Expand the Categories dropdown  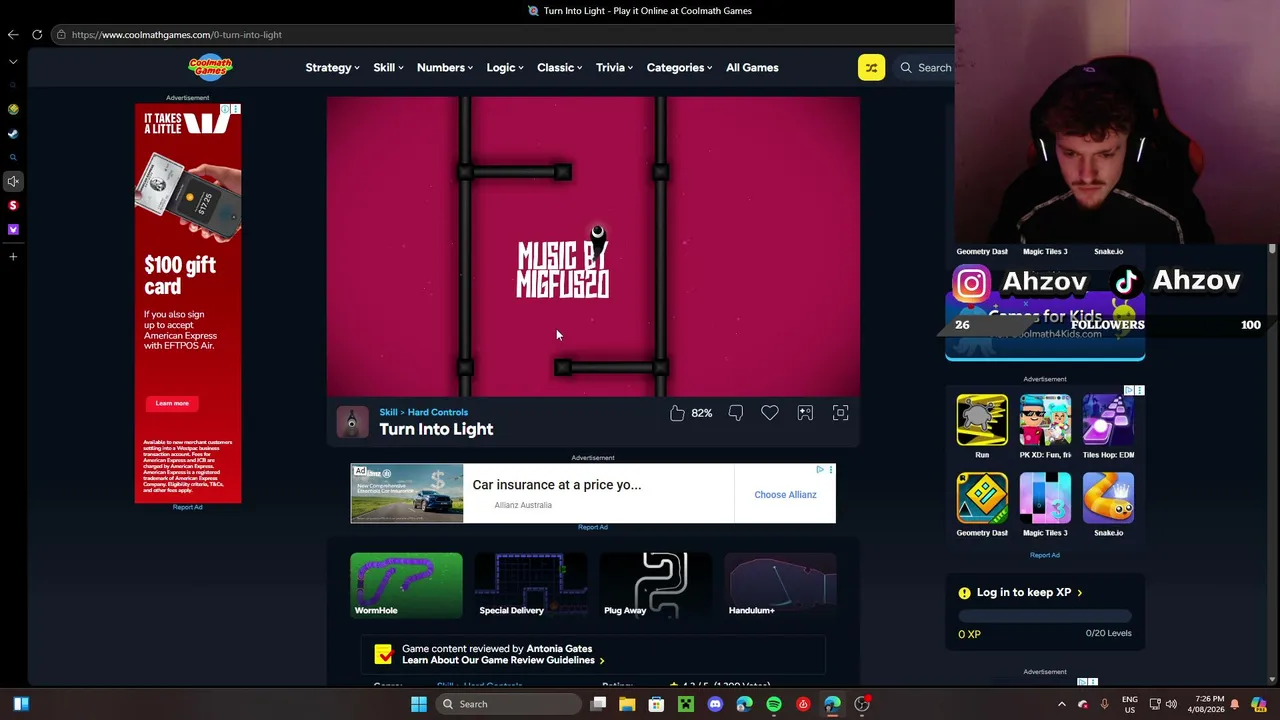point(680,68)
